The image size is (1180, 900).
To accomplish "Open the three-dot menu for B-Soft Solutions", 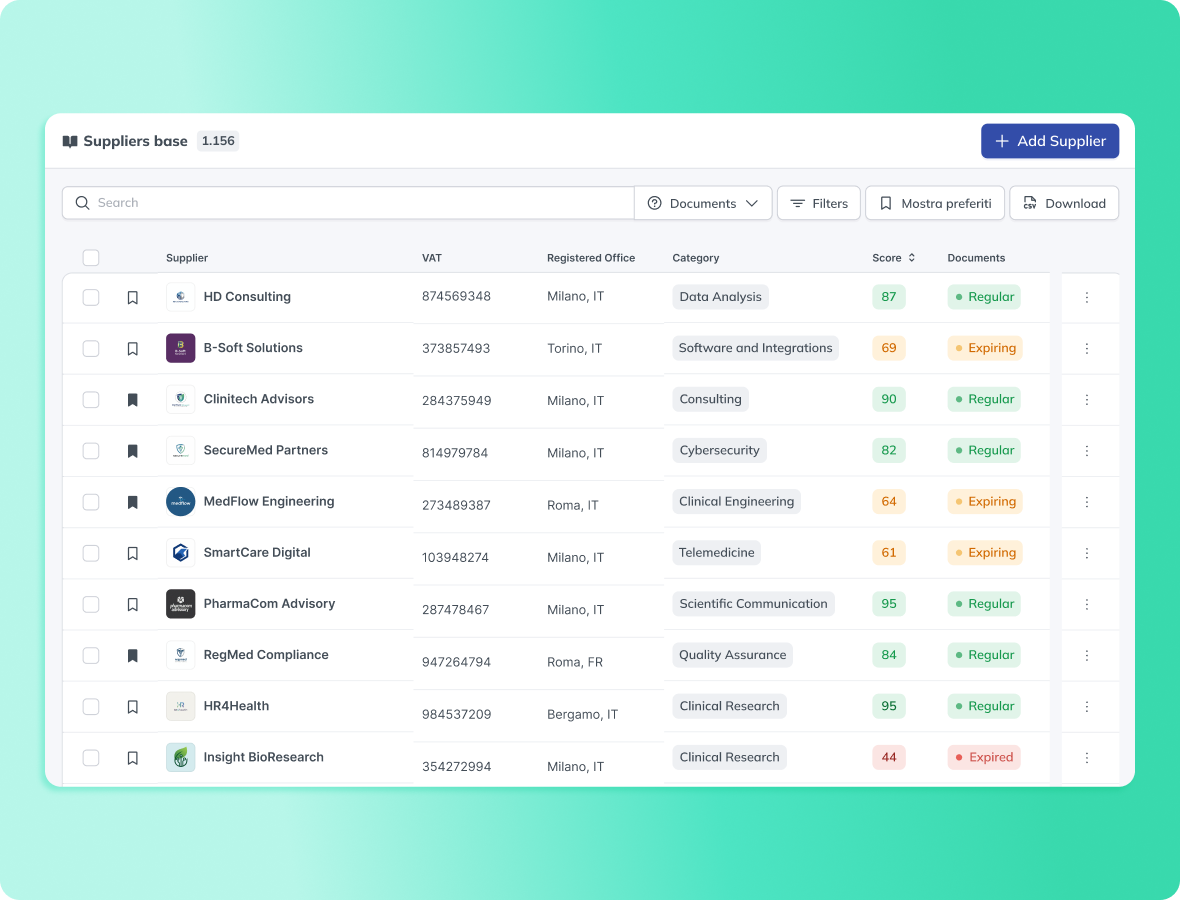I will 1087,349.
